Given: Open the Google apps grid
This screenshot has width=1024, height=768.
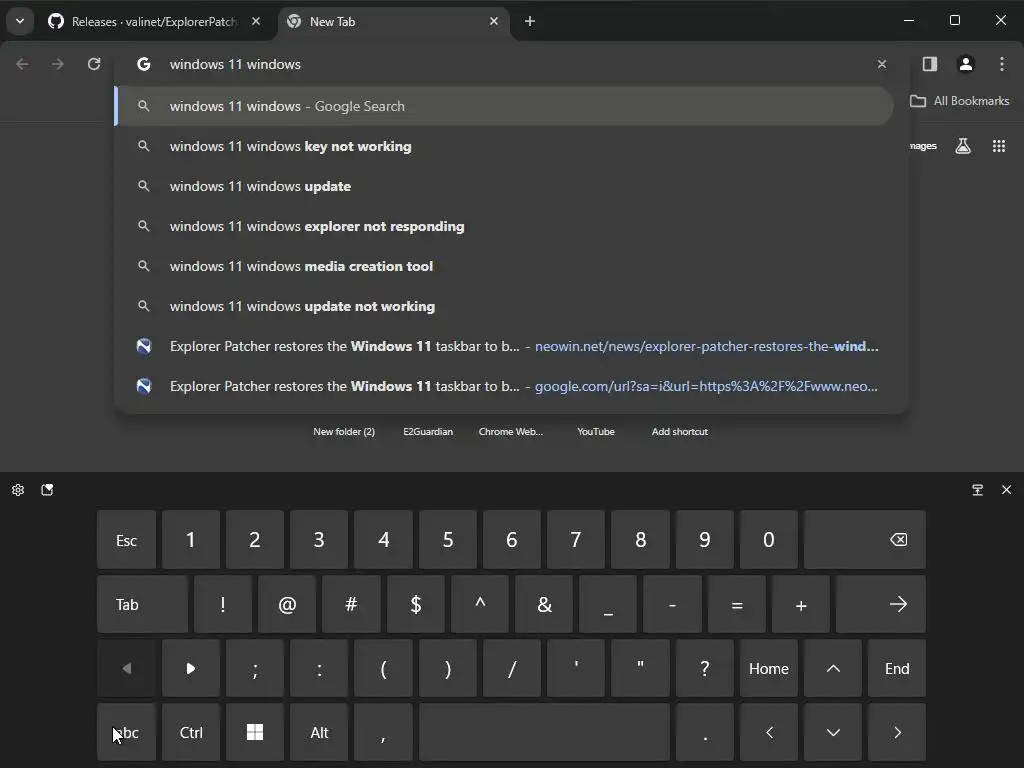Looking at the screenshot, I should (998, 146).
